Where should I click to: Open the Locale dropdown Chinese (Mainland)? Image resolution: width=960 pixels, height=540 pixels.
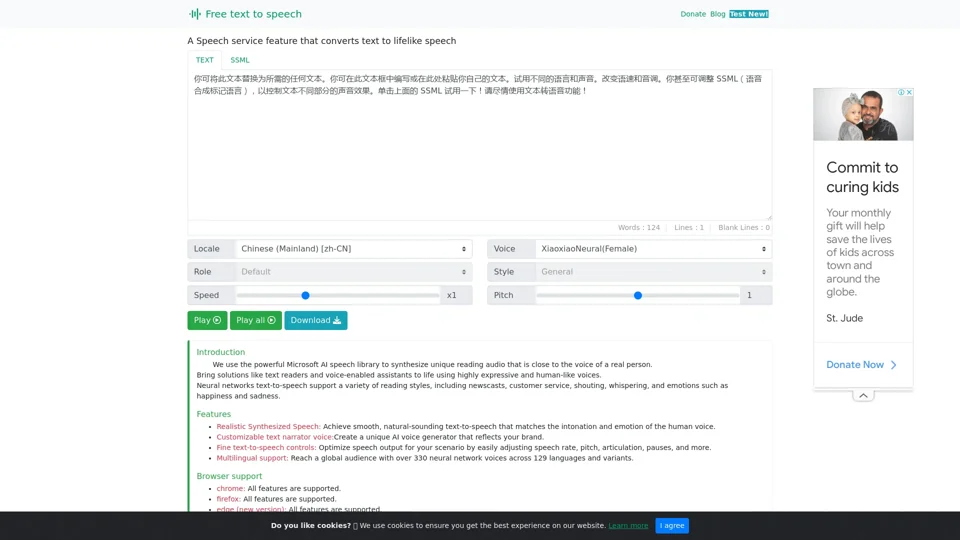tap(353, 249)
